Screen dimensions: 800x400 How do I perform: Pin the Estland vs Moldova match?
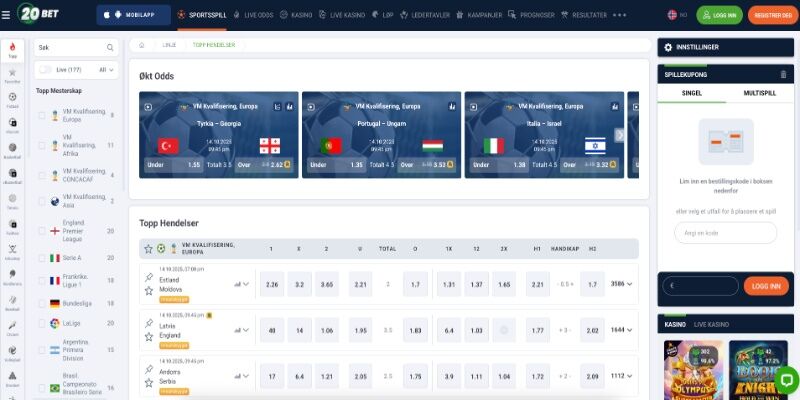pyautogui.click(x=149, y=277)
